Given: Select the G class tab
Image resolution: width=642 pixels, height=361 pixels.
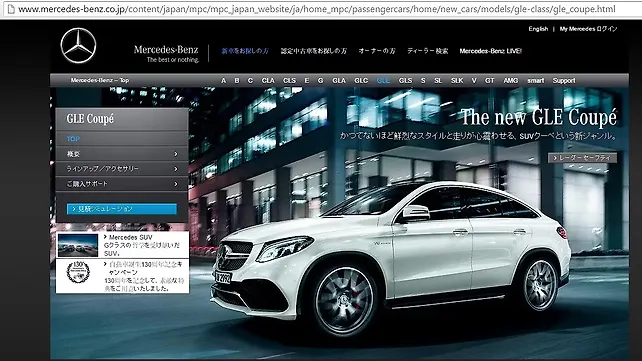Looking at the screenshot, I should pos(321,81).
